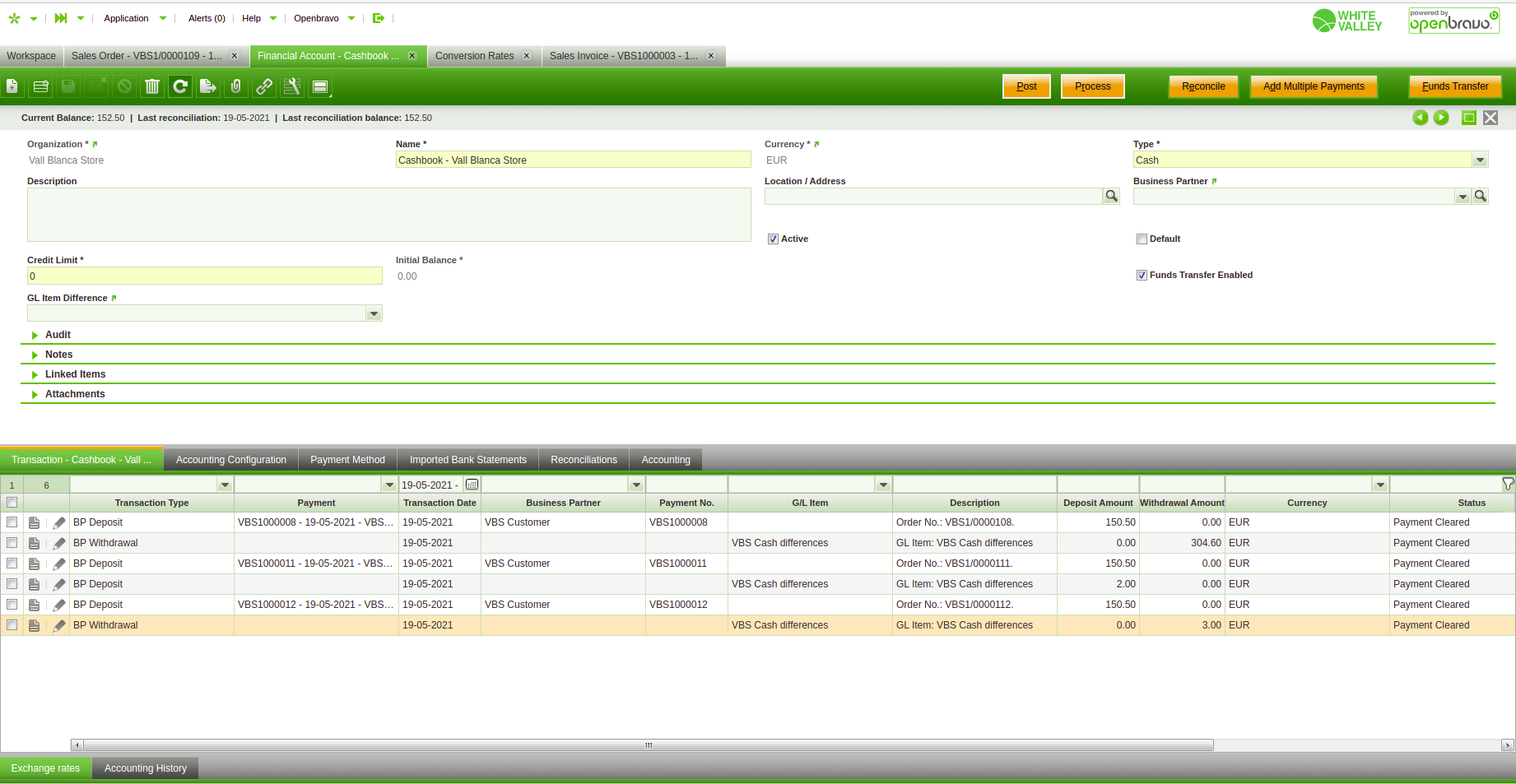The width and height of the screenshot is (1516, 784).
Task: Open attachments using the paperclip icon
Action: 236,86
